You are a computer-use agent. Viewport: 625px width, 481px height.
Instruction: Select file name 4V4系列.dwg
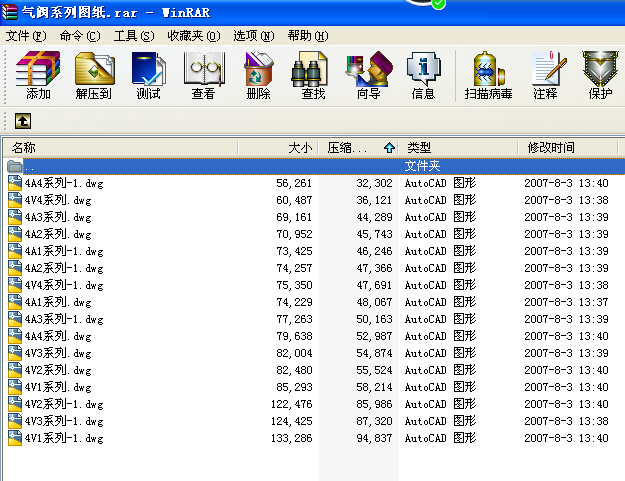click(x=58, y=200)
